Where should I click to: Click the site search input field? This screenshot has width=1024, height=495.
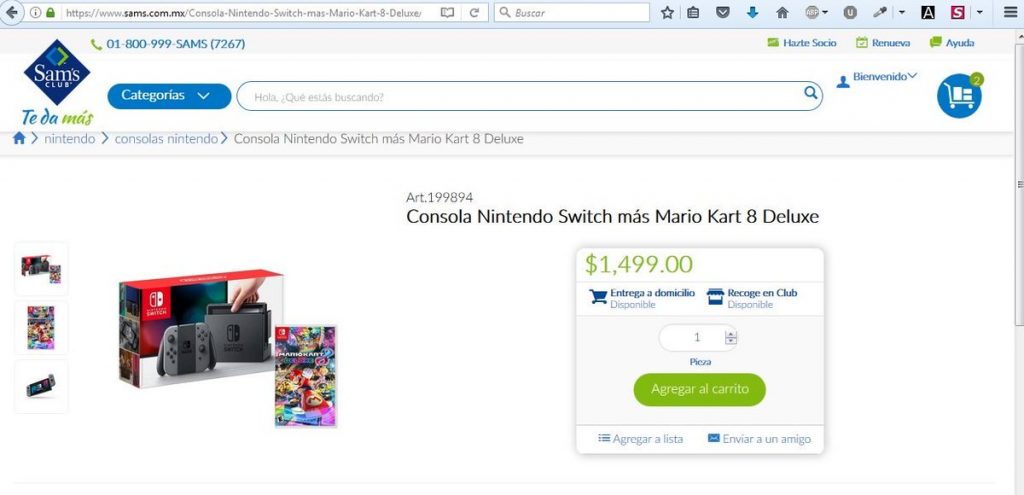tap(520, 97)
